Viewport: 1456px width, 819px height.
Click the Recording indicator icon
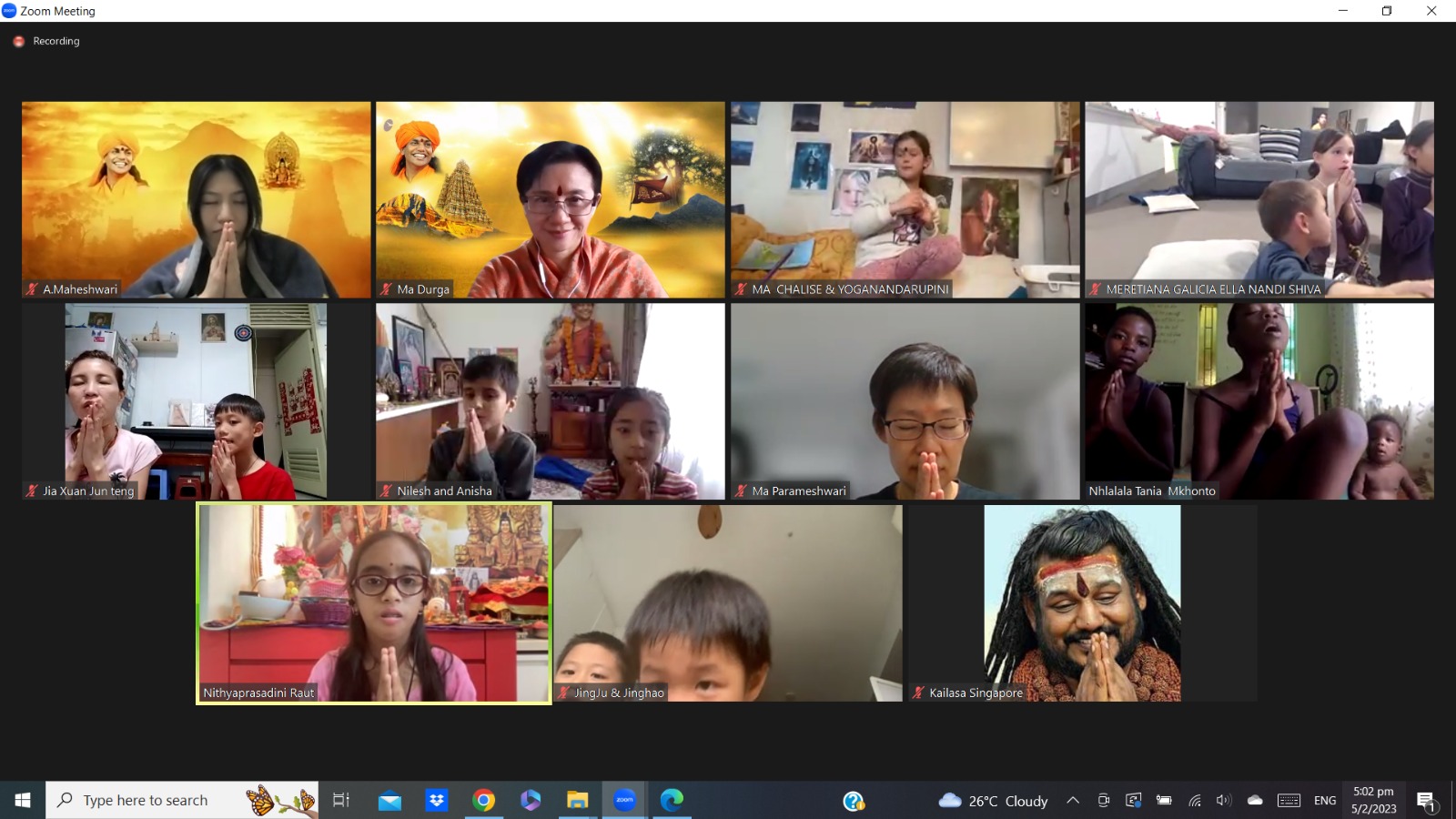coord(18,41)
